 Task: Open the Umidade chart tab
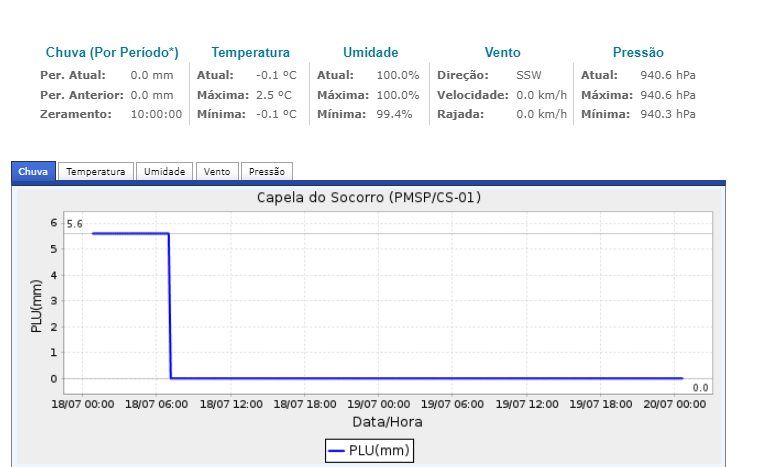point(164,172)
